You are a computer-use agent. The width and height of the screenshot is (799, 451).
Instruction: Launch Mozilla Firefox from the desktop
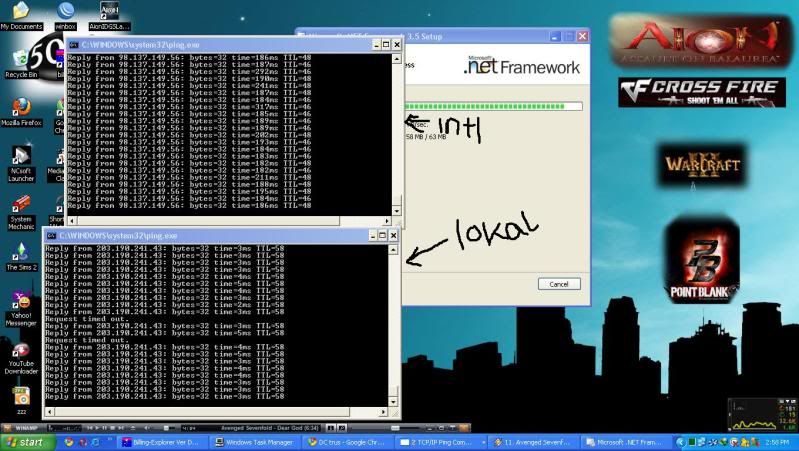21,112
